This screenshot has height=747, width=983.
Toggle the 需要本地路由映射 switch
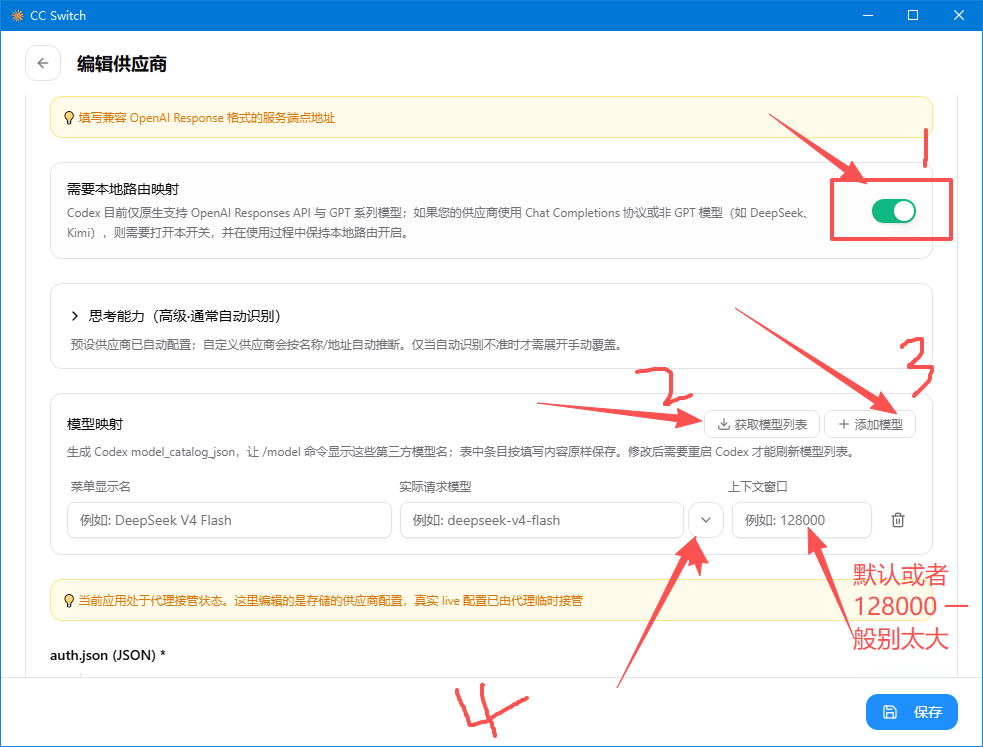click(x=893, y=211)
